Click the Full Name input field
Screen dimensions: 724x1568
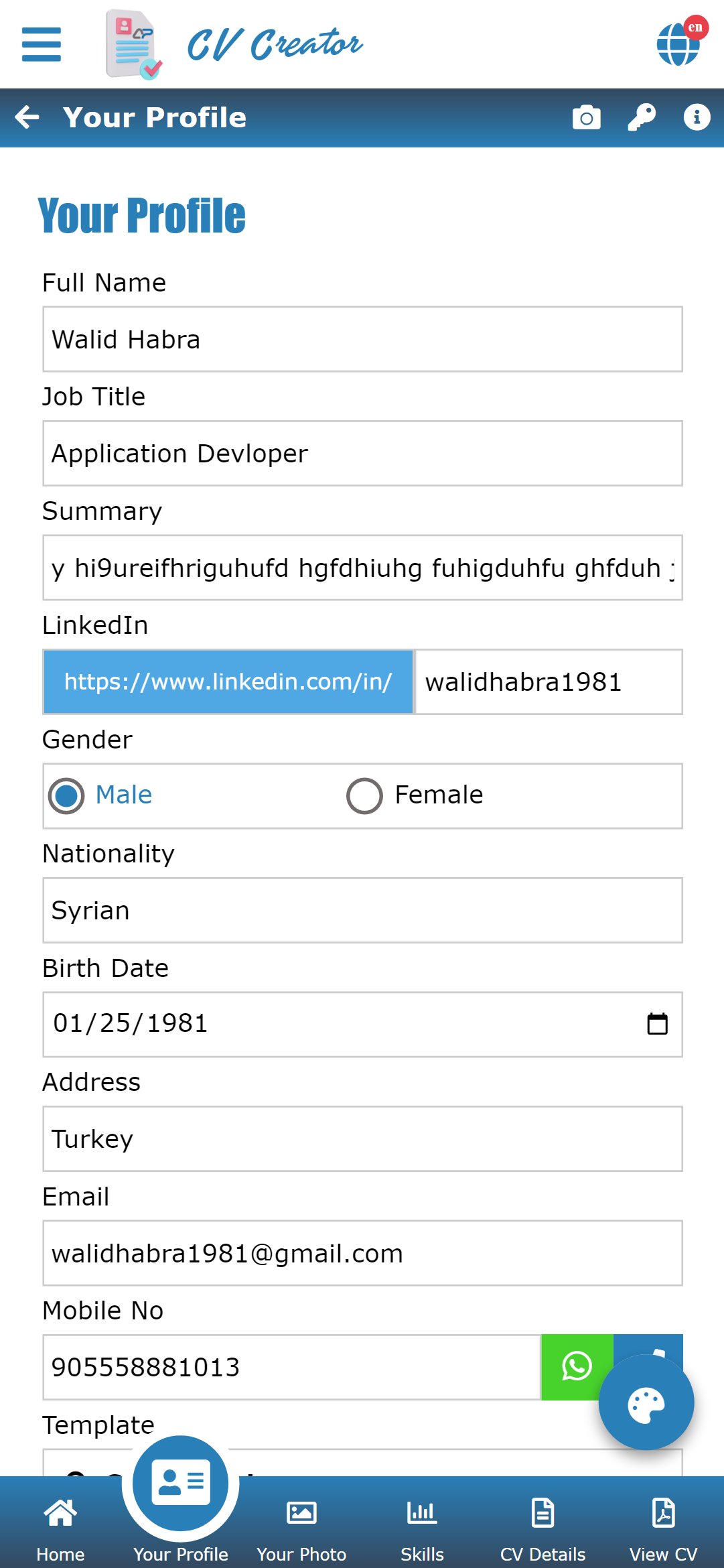362,339
